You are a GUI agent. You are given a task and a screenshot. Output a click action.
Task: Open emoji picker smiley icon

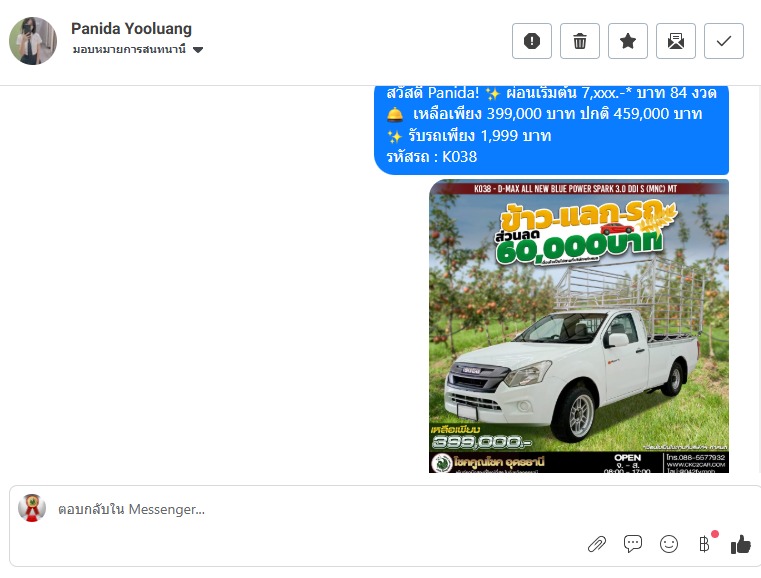coord(669,544)
